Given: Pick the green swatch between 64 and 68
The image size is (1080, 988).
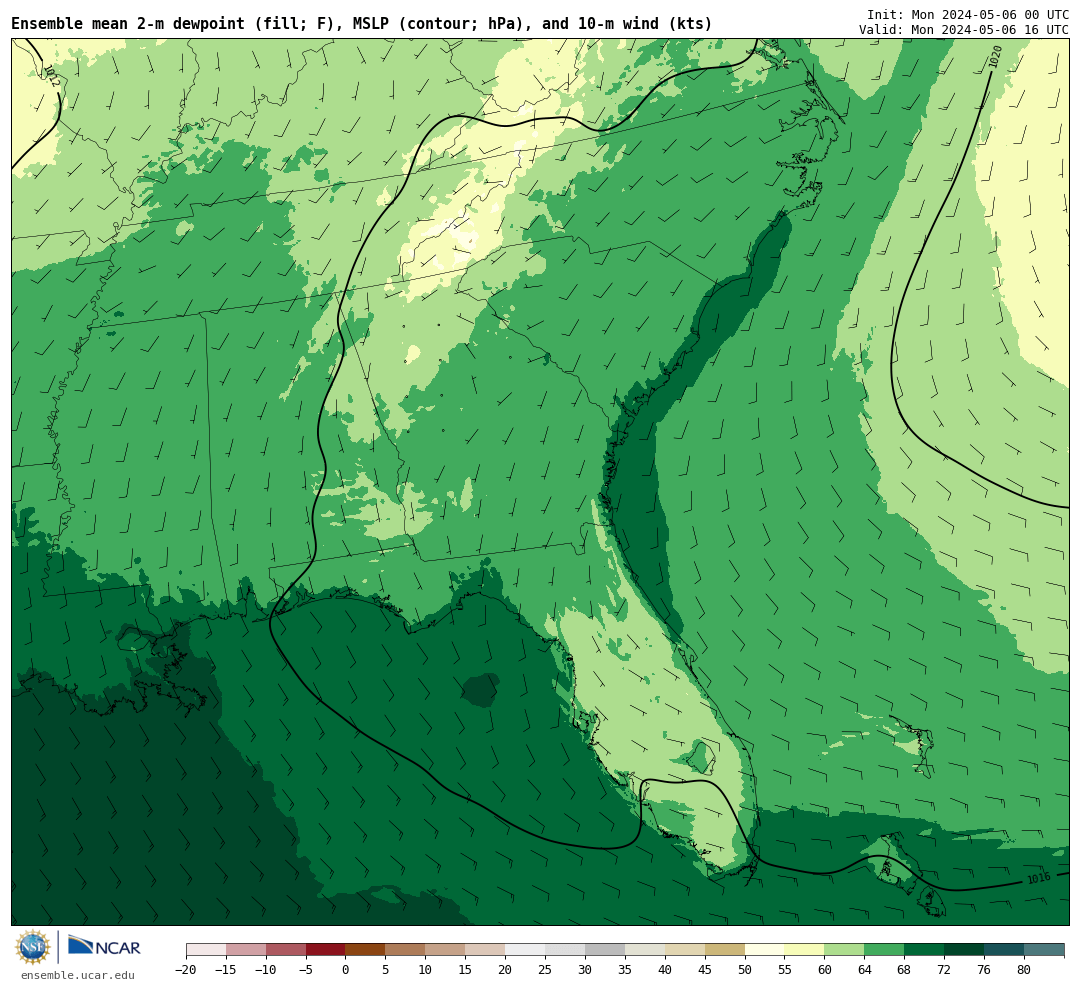Looking at the screenshot, I should (885, 950).
